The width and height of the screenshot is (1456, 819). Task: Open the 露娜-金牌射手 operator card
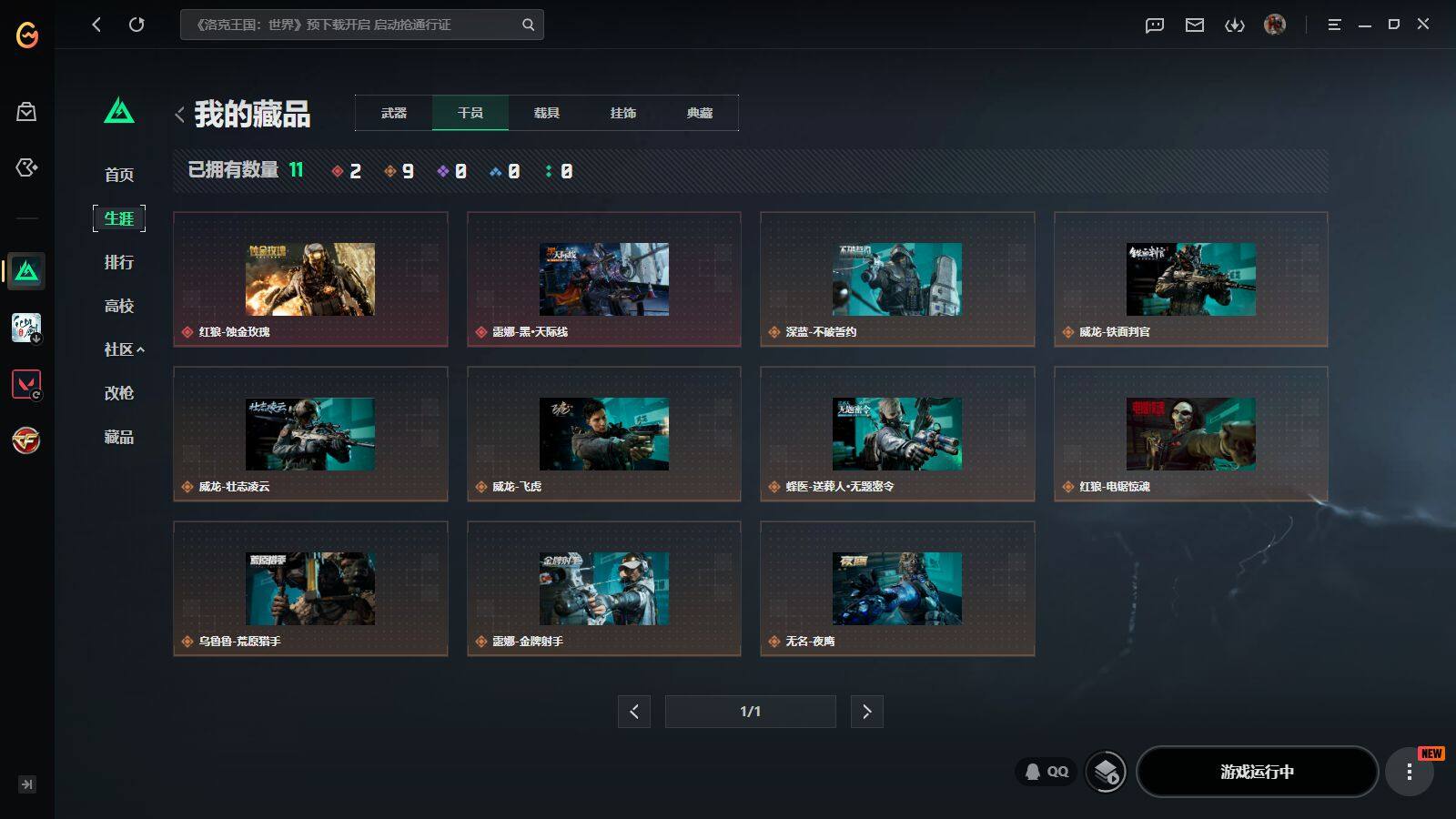604,589
